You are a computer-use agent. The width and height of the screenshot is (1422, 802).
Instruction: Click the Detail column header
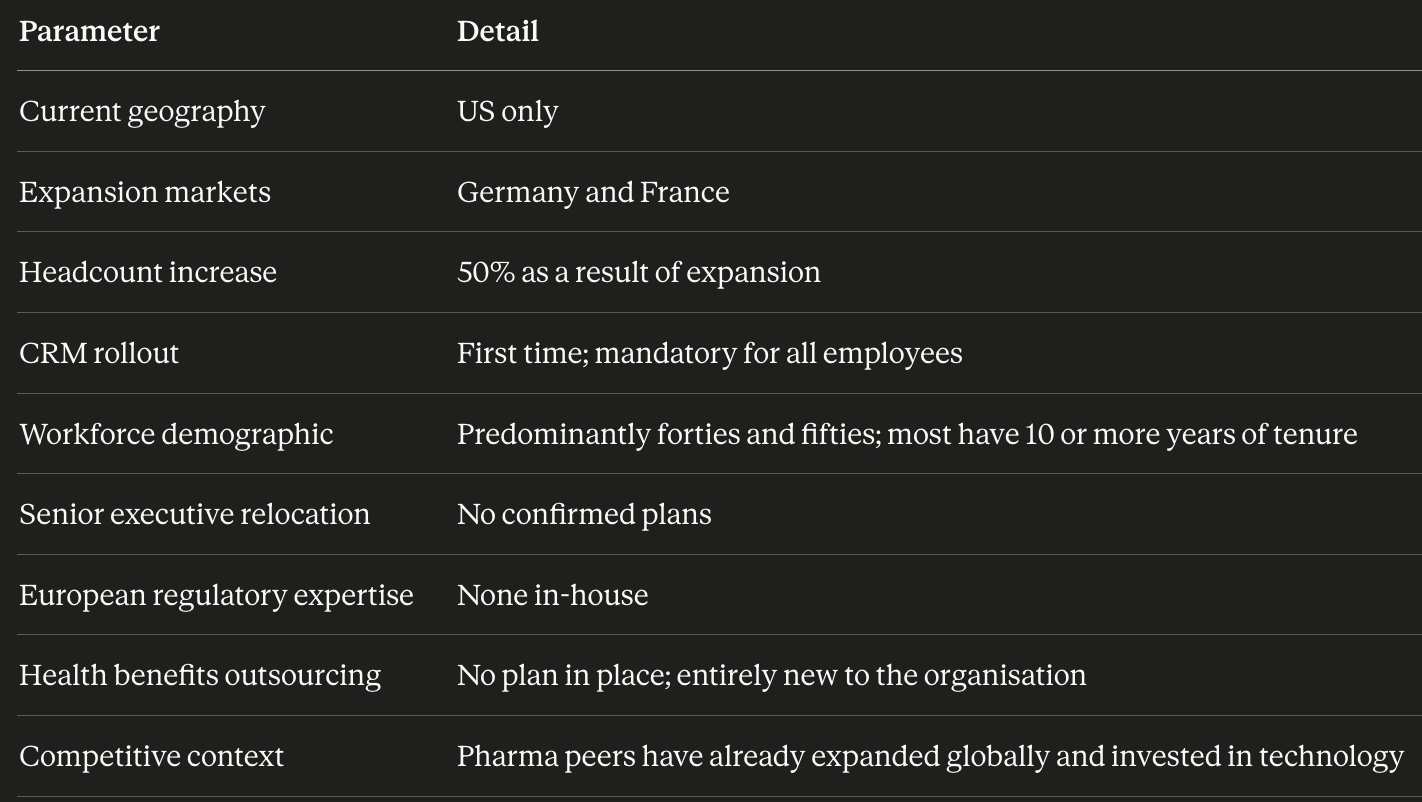point(498,32)
